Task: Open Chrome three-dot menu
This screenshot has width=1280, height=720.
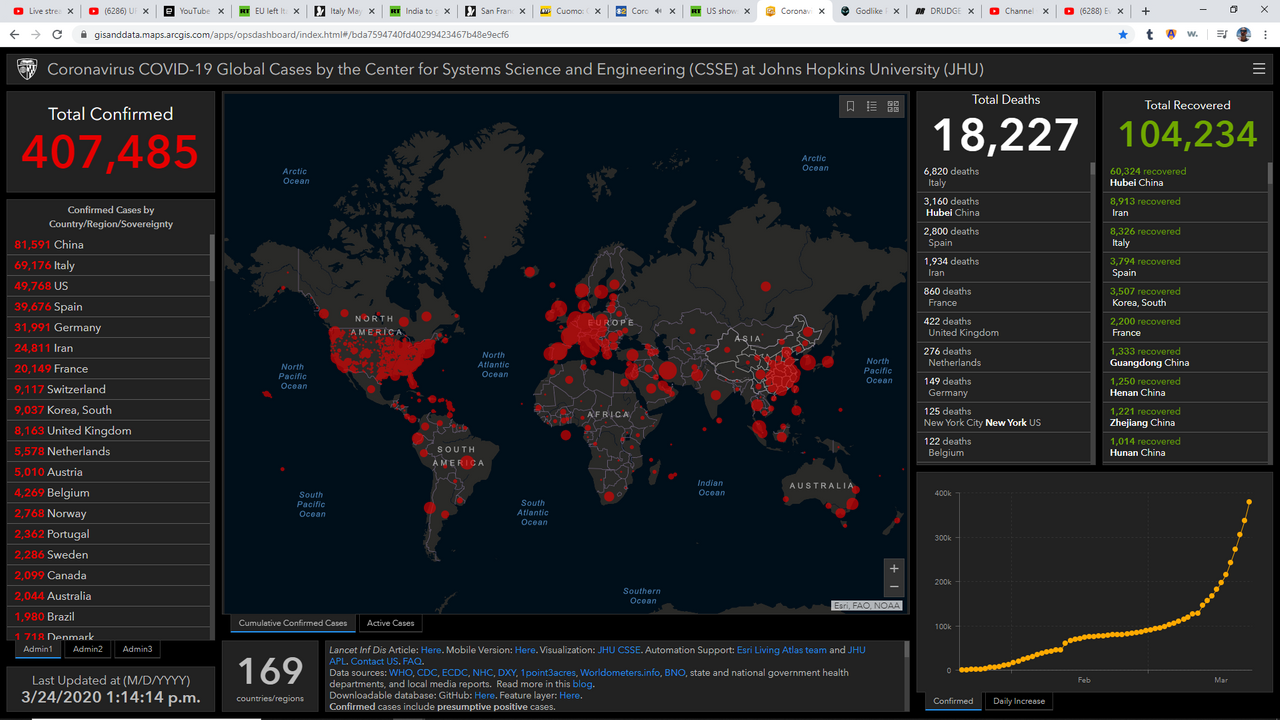Action: tap(1265, 34)
